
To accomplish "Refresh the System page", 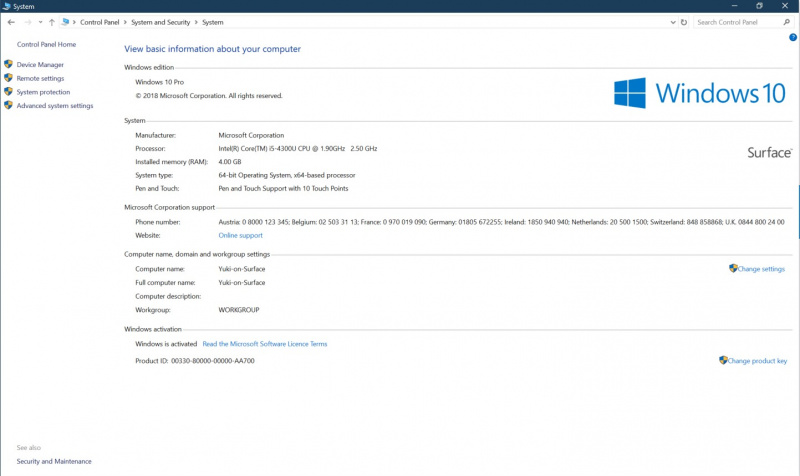I will [x=684, y=22].
